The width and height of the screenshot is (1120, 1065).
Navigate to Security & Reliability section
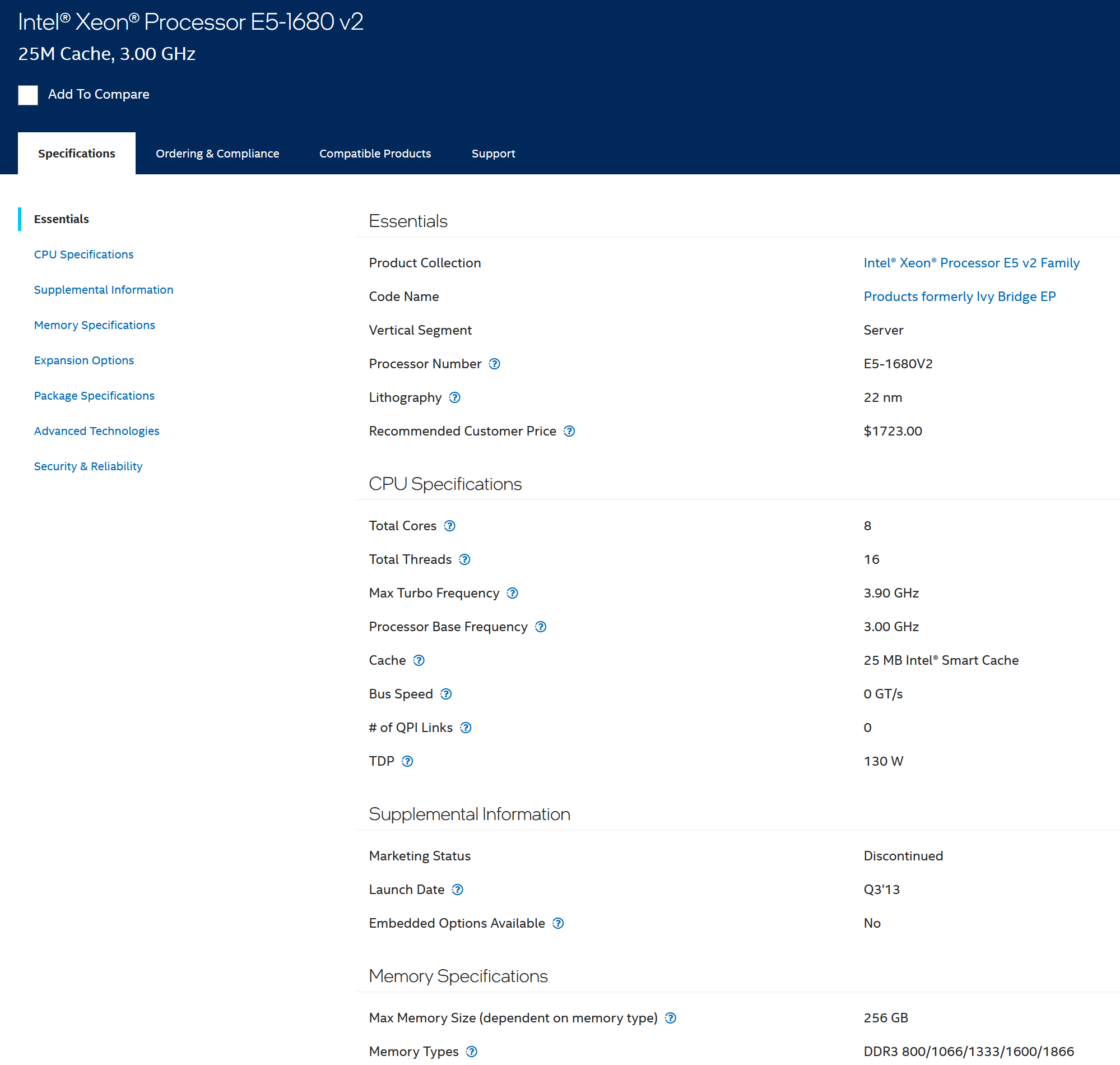click(x=88, y=466)
